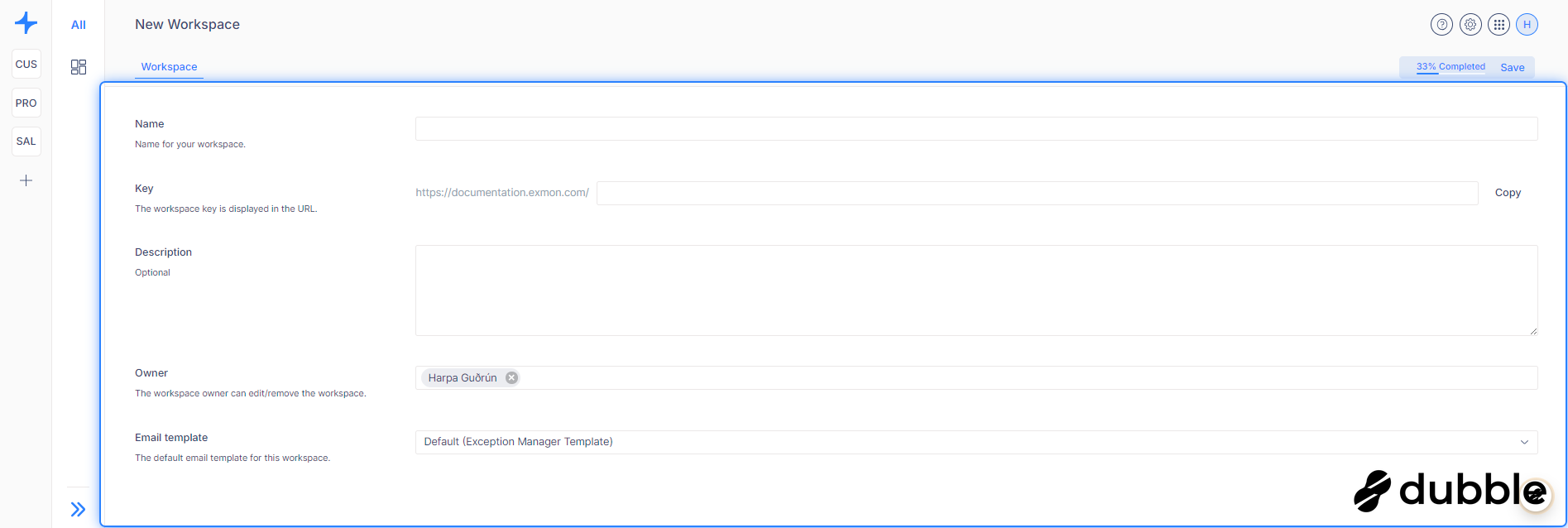The width and height of the screenshot is (1568, 528).
Task: Open the apps grid launcher
Action: 1498,25
